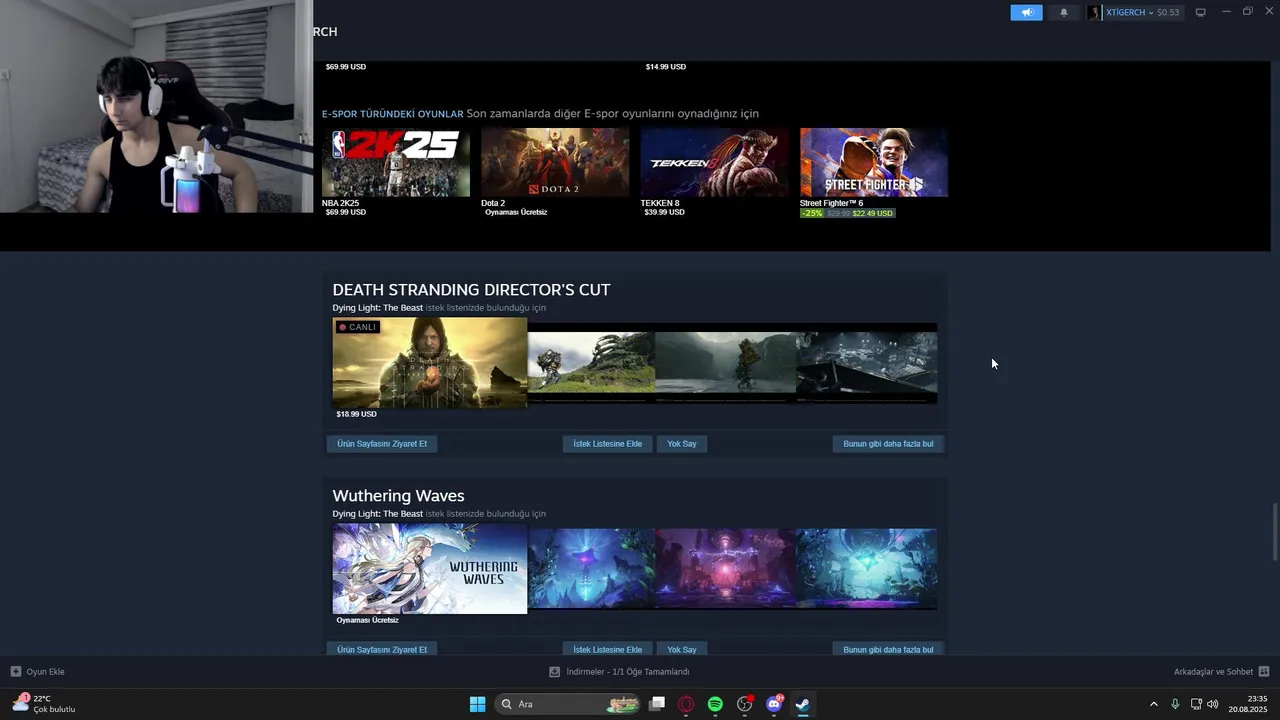The image size is (1280, 720).
Task: Open weather widget showing 22°C
Action: (x=44, y=704)
